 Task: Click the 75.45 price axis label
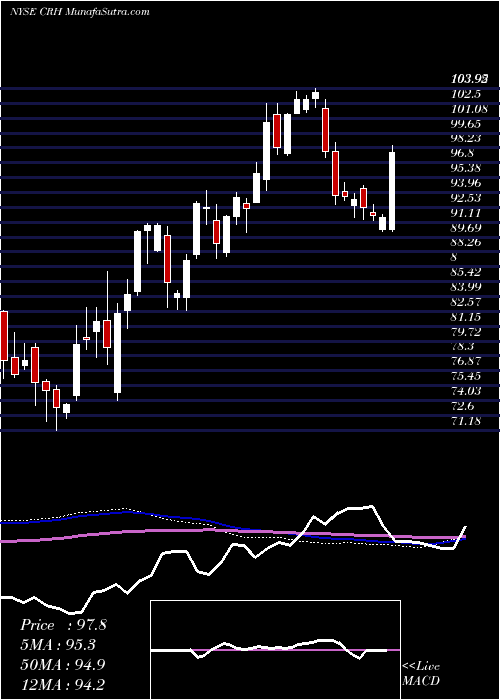(x=466, y=376)
